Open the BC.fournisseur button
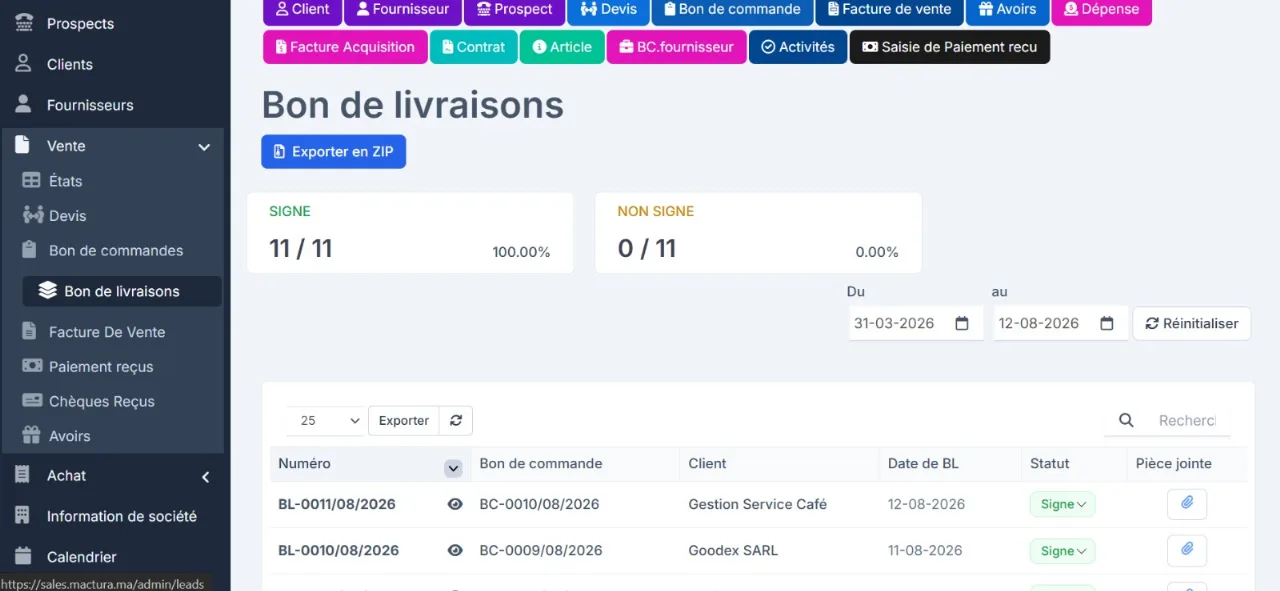The image size is (1280, 591). click(x=676, y=47)
